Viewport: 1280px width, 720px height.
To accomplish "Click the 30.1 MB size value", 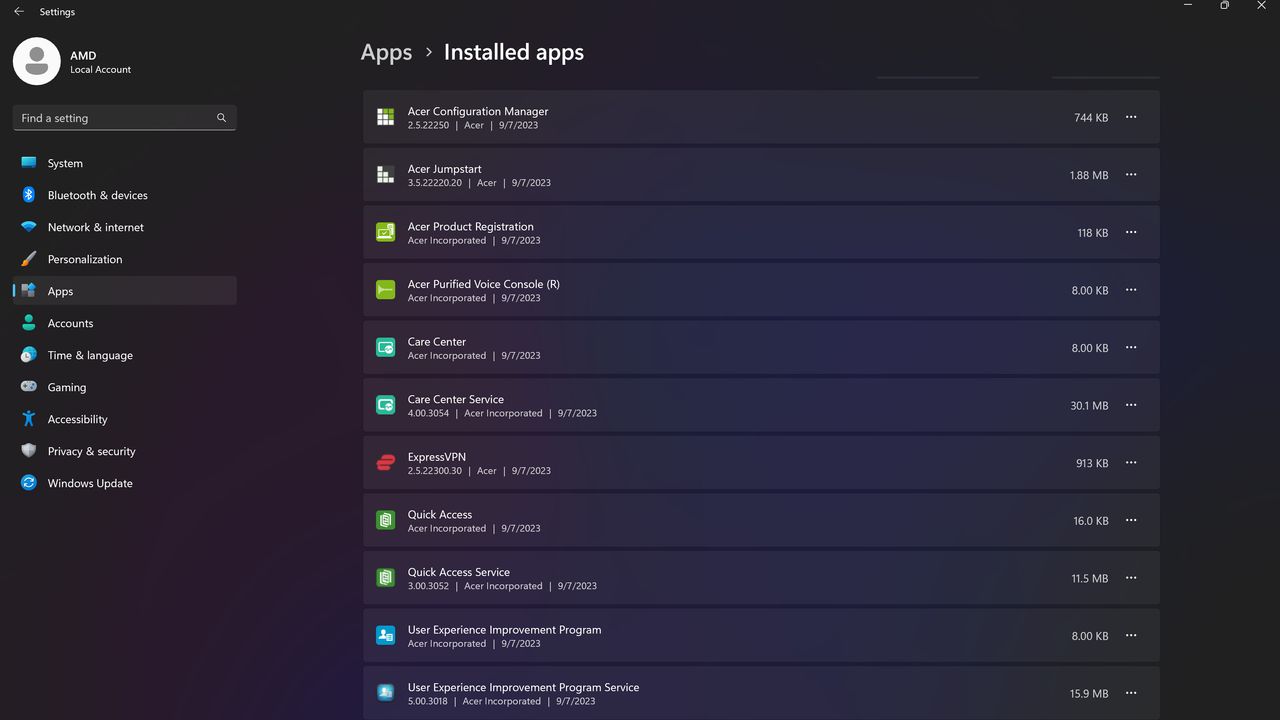I will (1089, 406).
